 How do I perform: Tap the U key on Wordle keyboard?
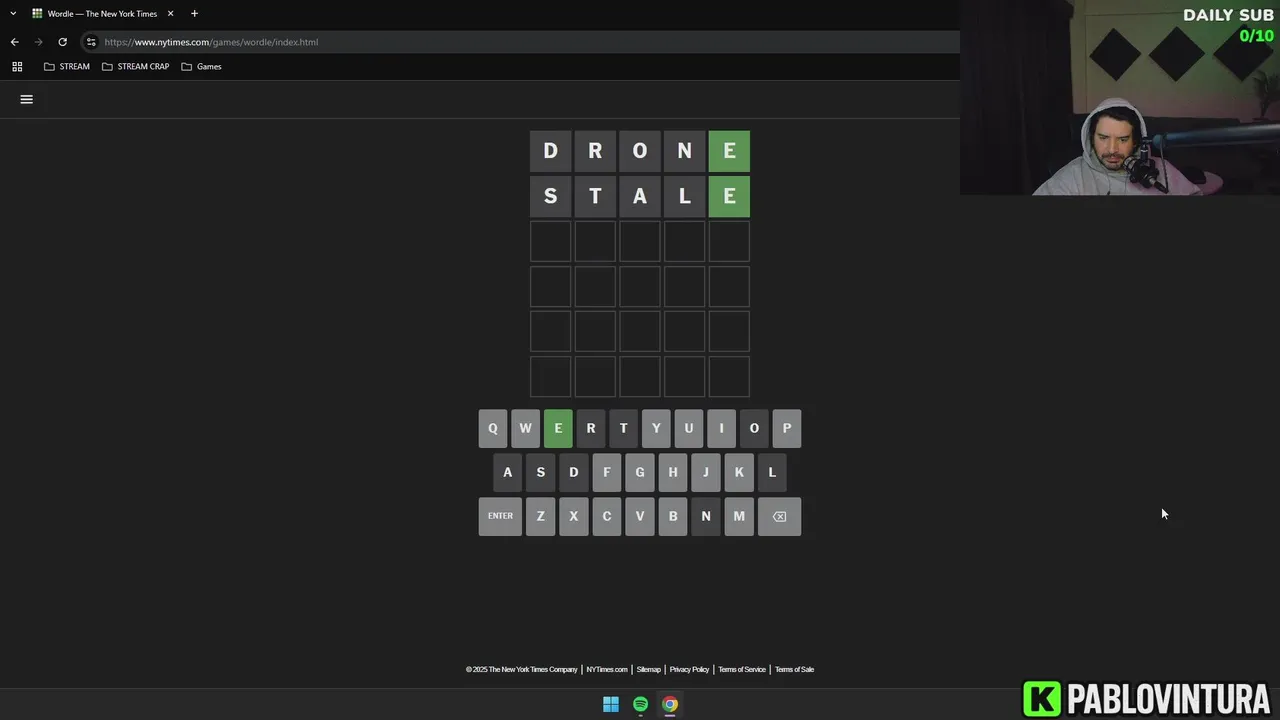coord(688,428)
